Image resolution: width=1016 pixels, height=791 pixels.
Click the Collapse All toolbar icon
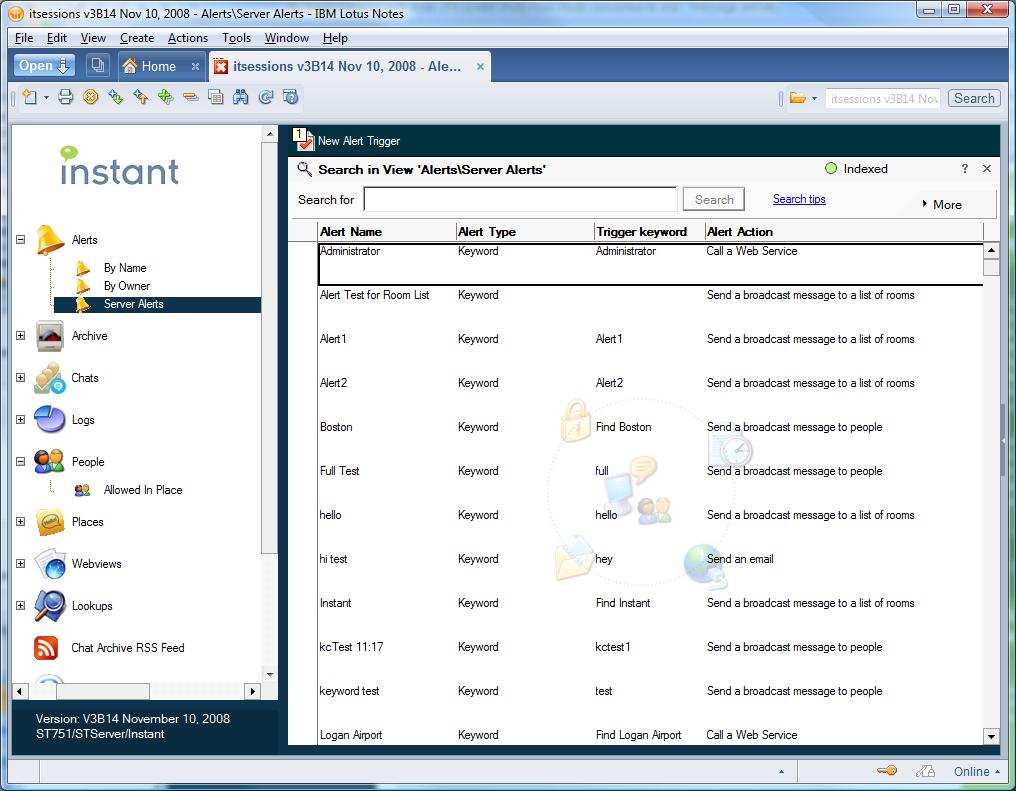pos(190,98)
